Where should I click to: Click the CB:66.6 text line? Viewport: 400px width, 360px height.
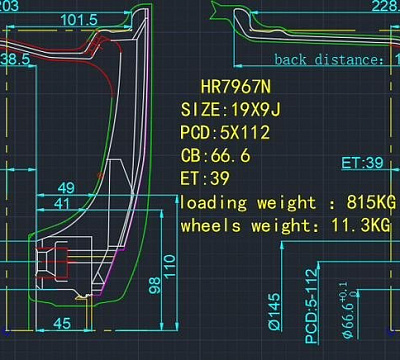click(215, 155)
